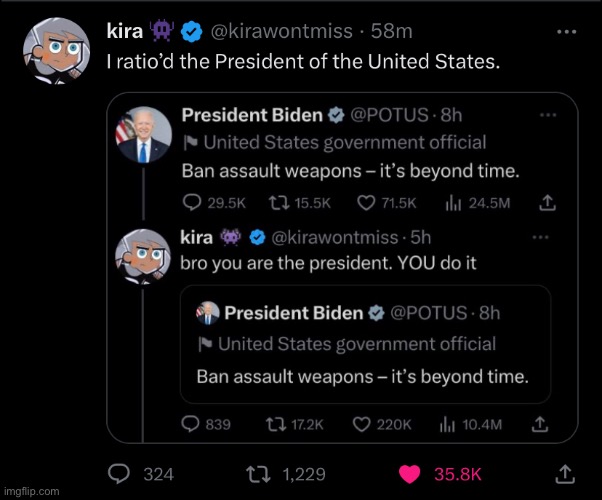View analytics for Biden's tweet at 24.5M
Screen dimensions: 602x500
click(x=450, y=202)
